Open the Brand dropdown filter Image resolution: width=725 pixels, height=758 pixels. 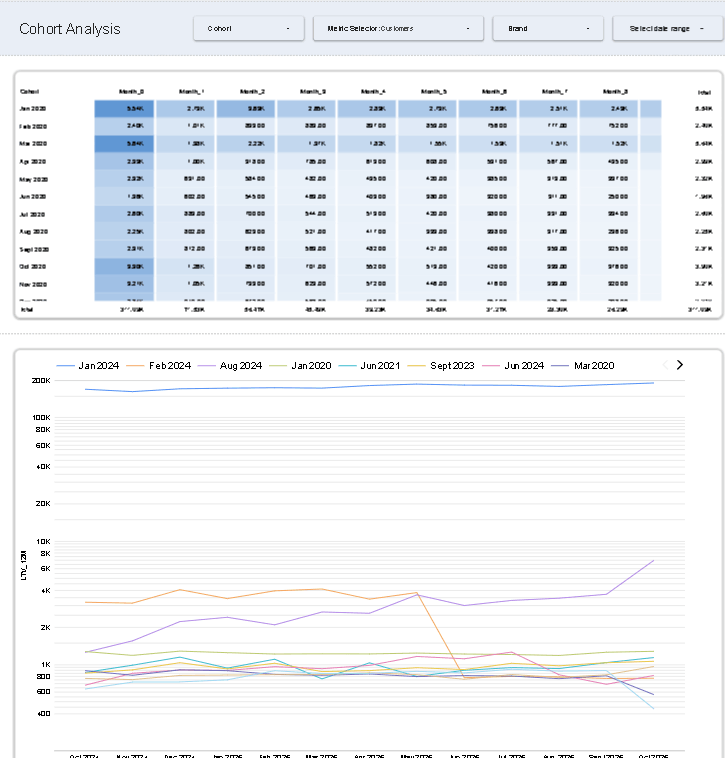548,29
